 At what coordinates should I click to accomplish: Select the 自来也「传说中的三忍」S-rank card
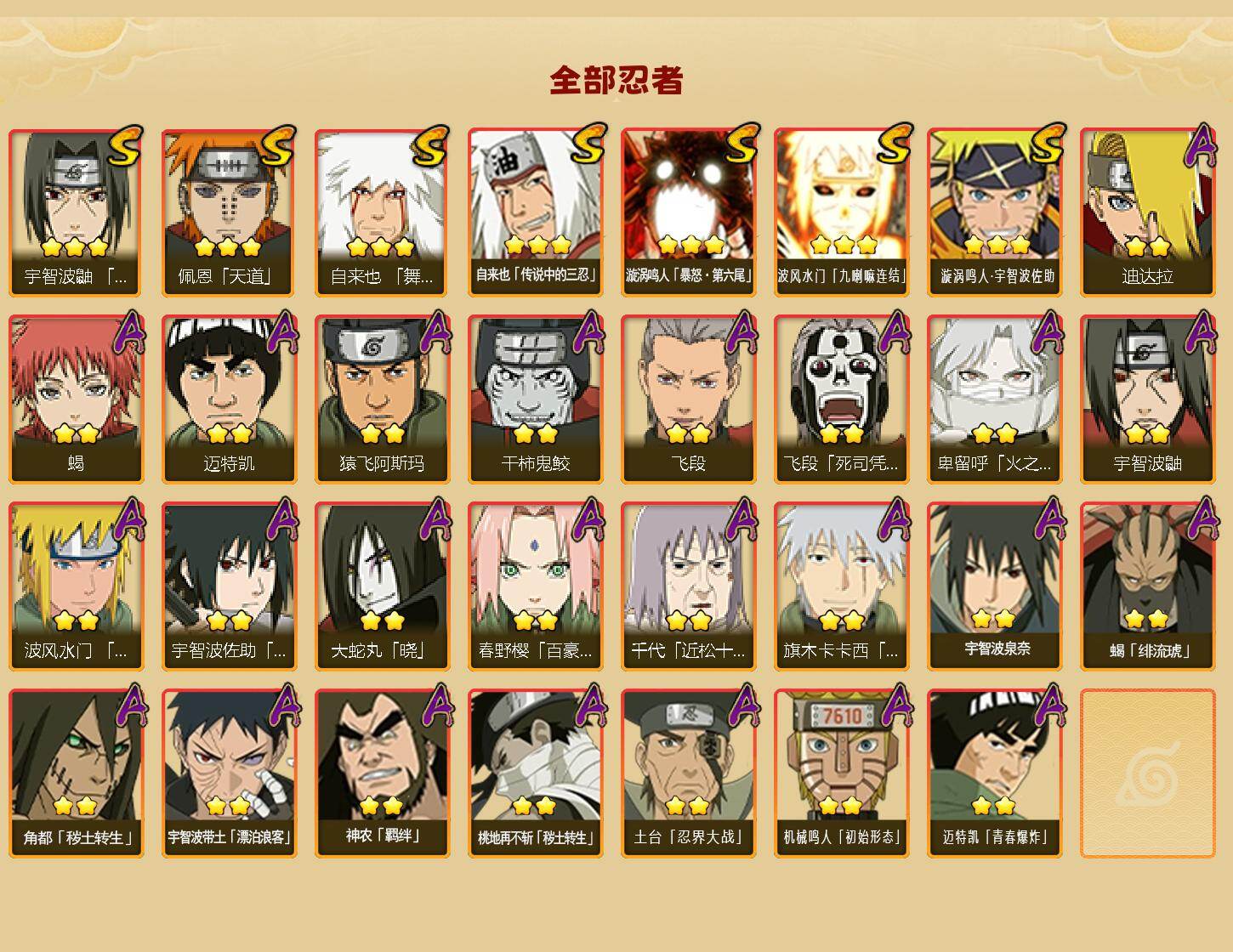536,212
